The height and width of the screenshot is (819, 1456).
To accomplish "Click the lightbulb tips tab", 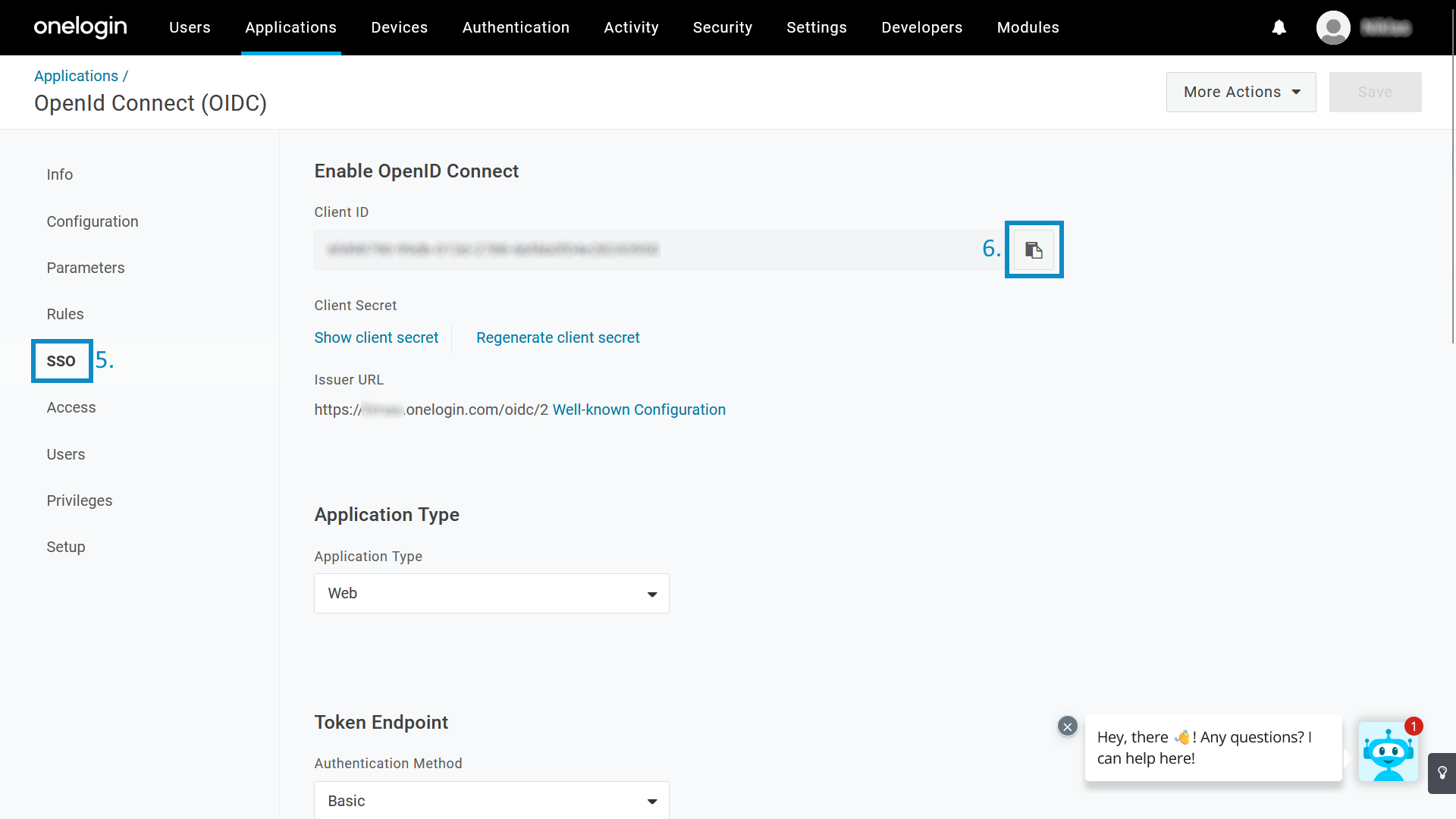I will point(1442,773).
